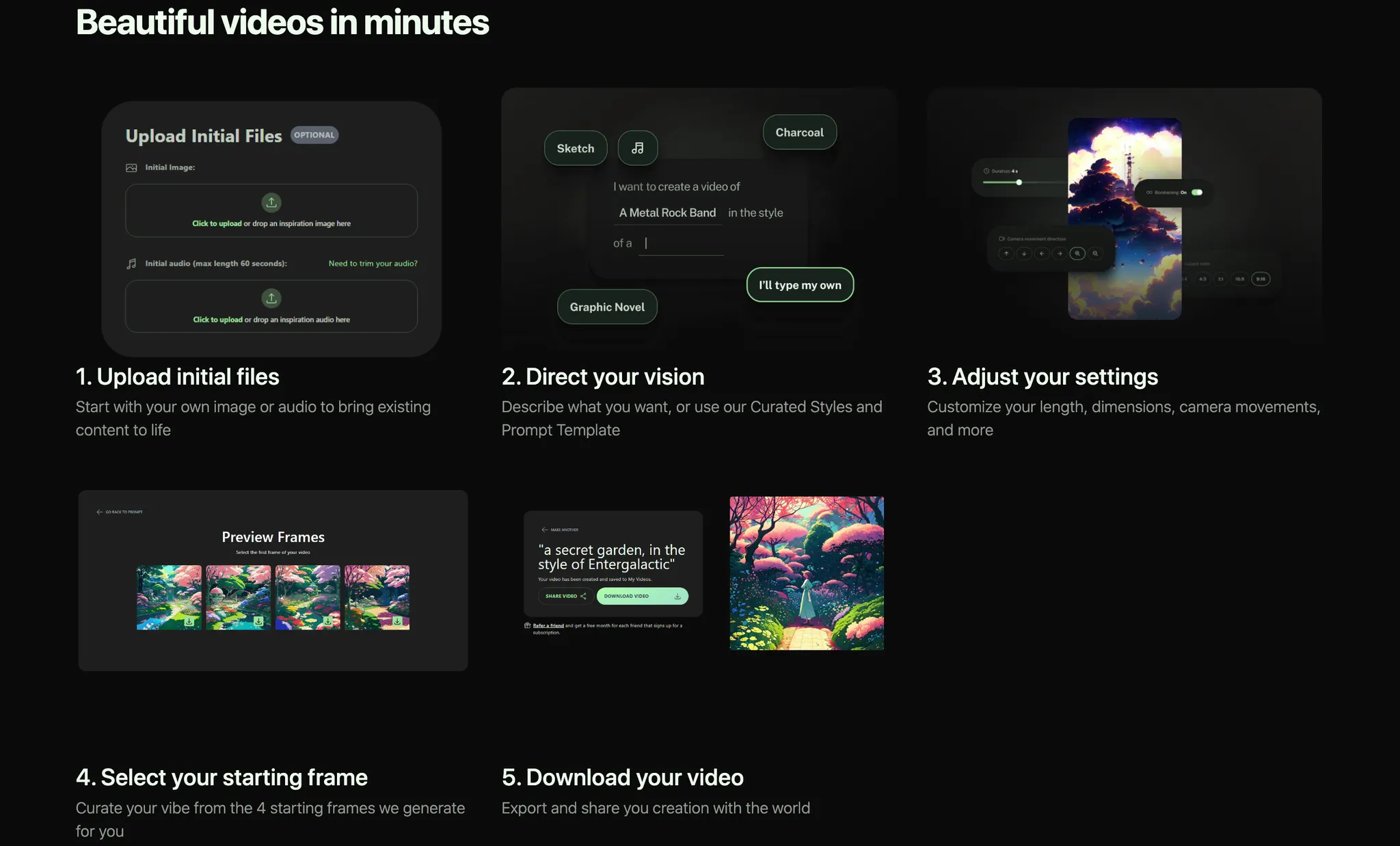Select the zoom-out camera movement icon
Image resolution: width=1400 pixels, height=846 pixels.
(1095, 254)
